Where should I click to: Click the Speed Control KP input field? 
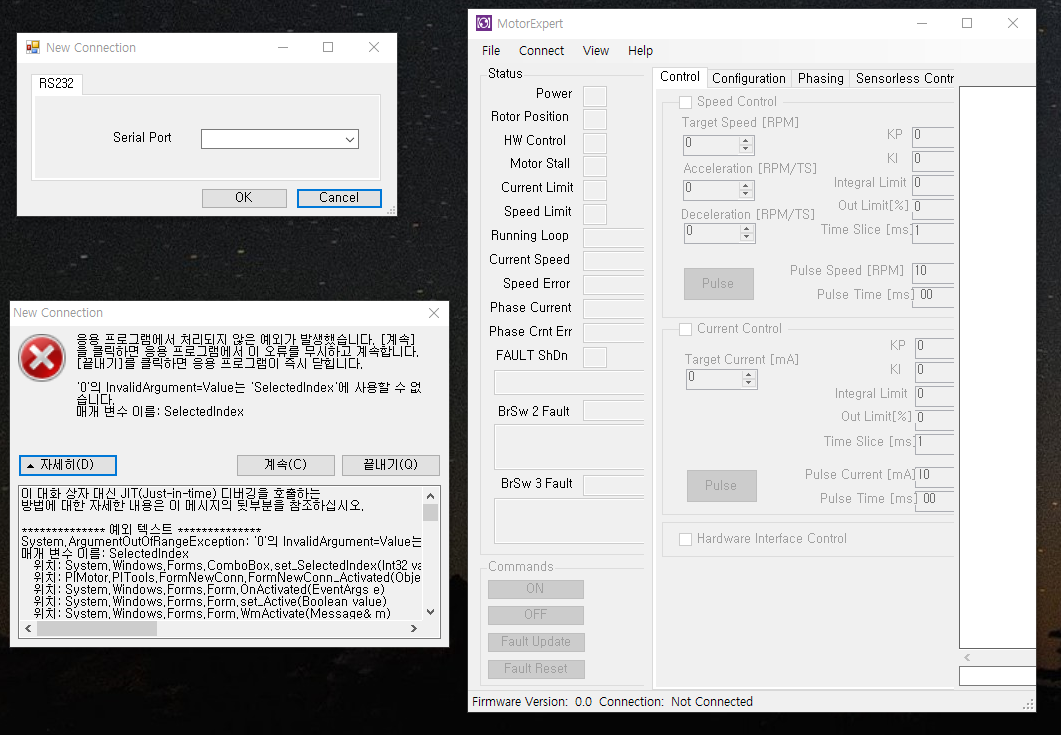932,135
